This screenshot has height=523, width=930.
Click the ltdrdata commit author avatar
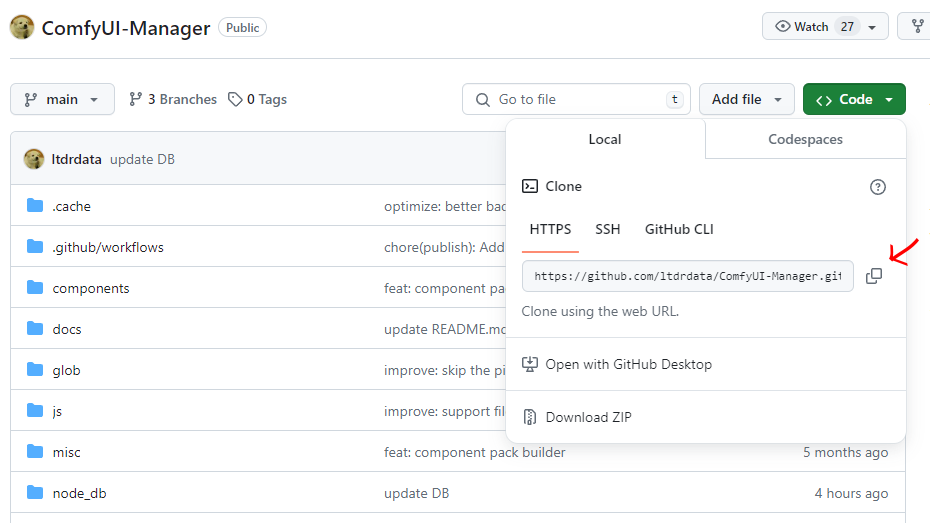click(x=34, y=159)
